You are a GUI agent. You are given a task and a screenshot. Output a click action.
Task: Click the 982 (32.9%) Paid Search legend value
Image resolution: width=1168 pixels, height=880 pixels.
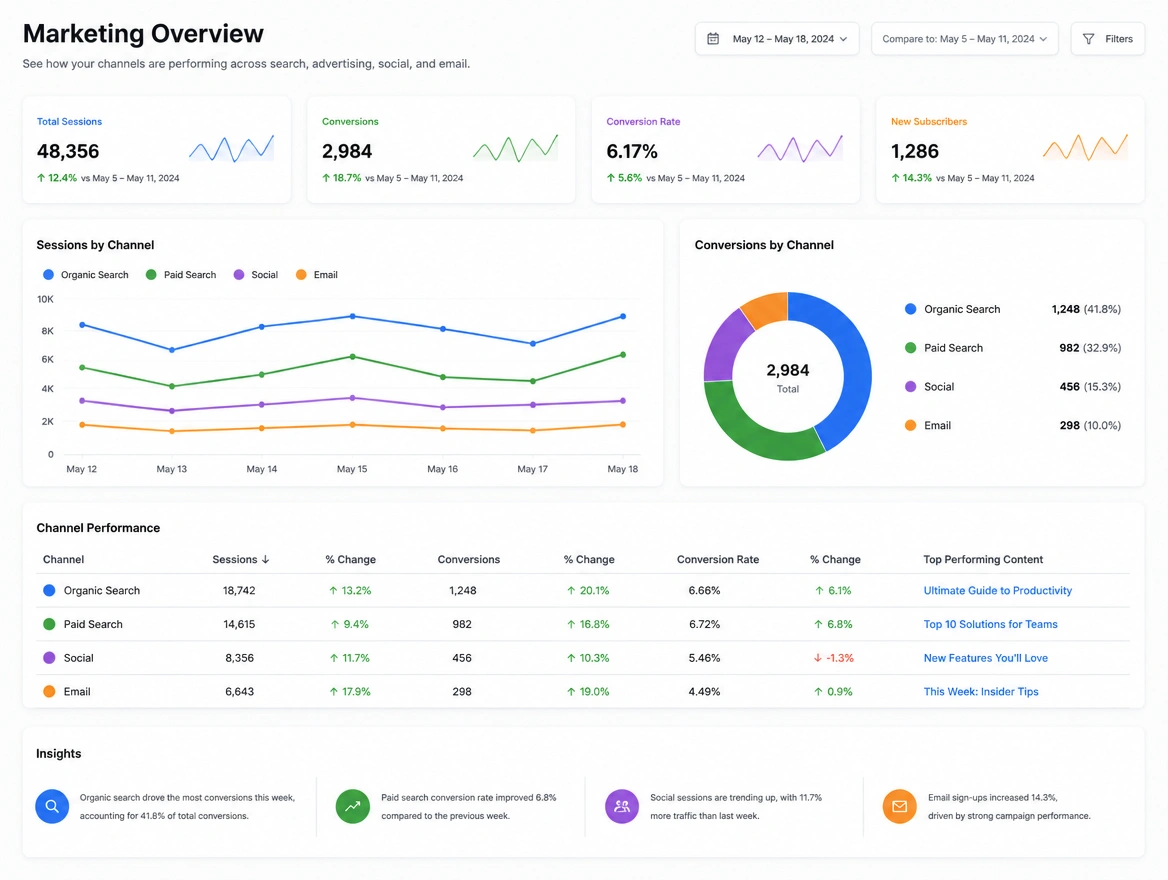pyautogui.click(x=1090, y=348)
